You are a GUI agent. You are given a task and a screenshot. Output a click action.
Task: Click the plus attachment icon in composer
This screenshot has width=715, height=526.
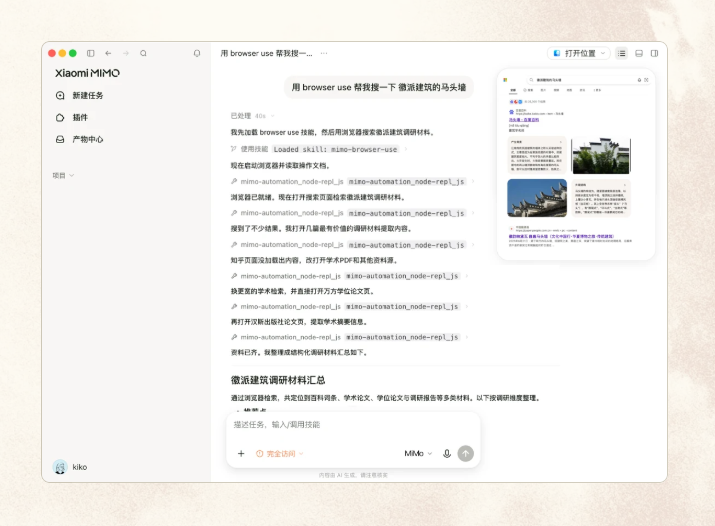tap(241, 454)
